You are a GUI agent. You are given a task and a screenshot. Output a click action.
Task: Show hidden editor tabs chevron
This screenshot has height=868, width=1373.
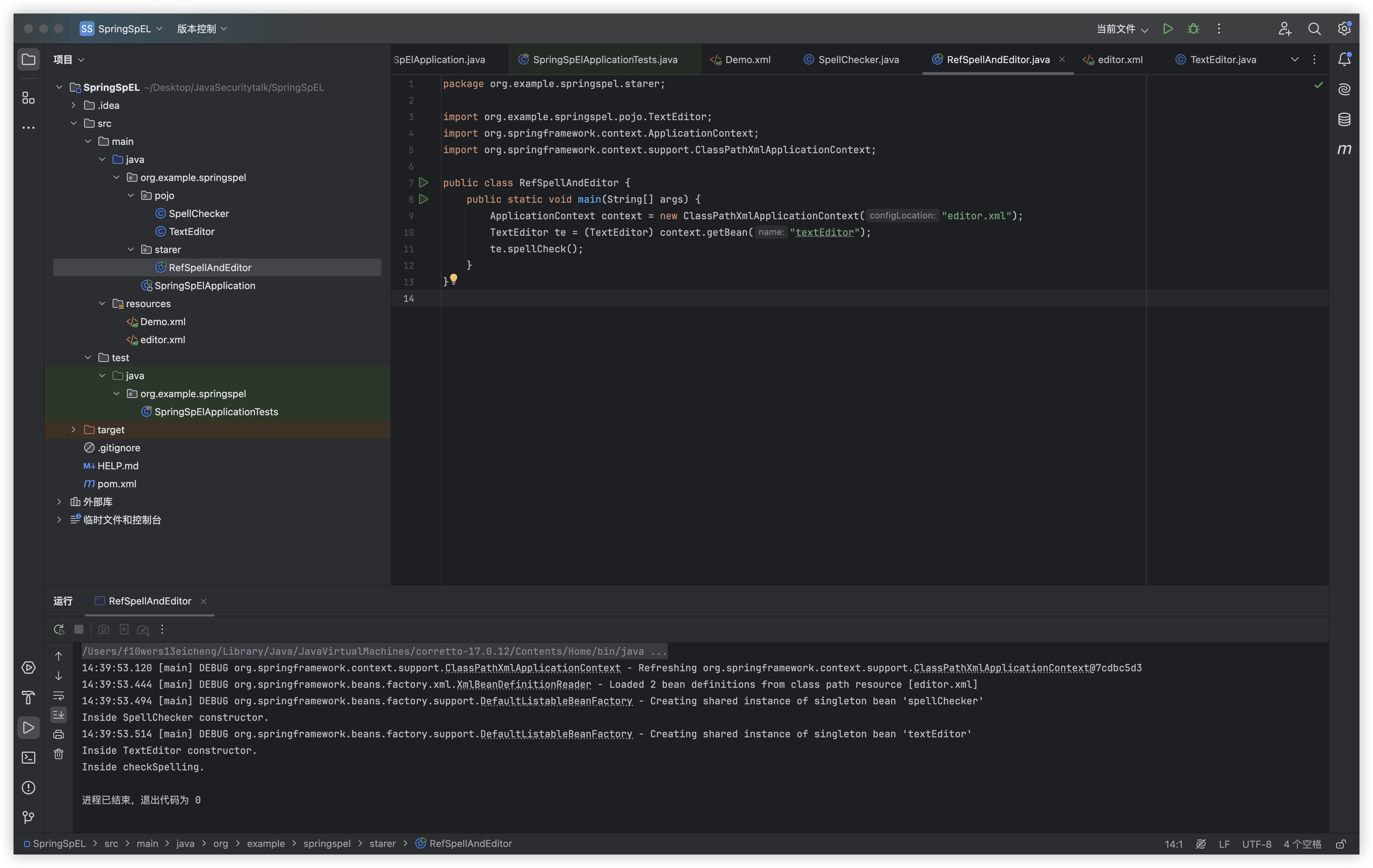click(x=1294, y=59)
